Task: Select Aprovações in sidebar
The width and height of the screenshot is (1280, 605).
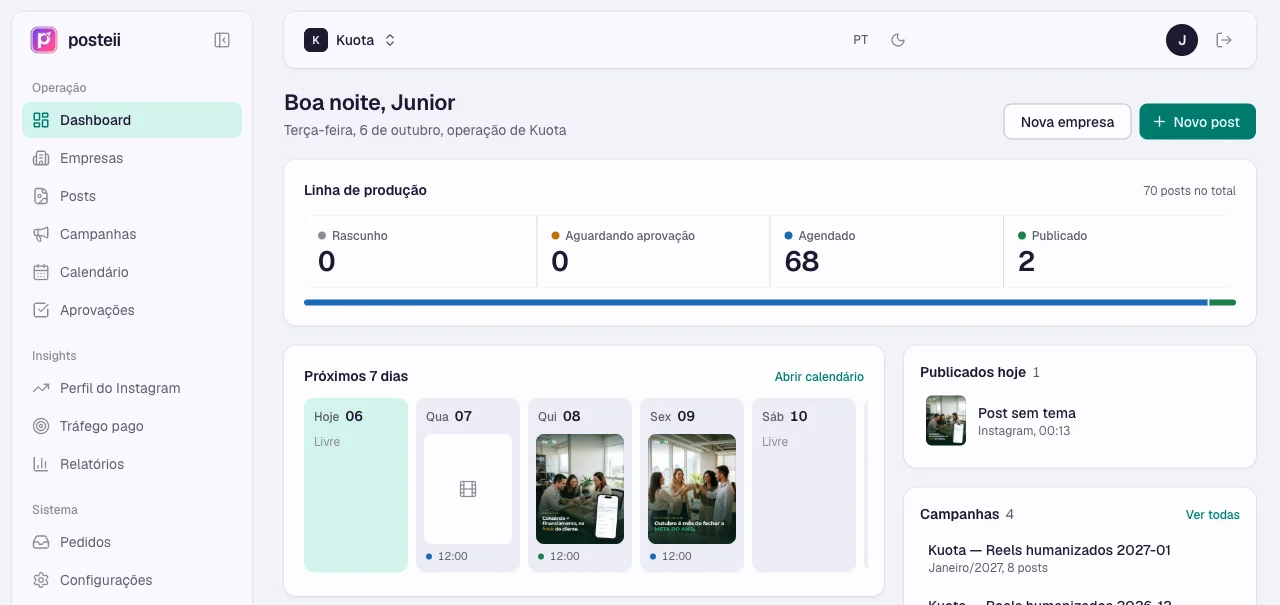Action: click(x=132, y=310)
